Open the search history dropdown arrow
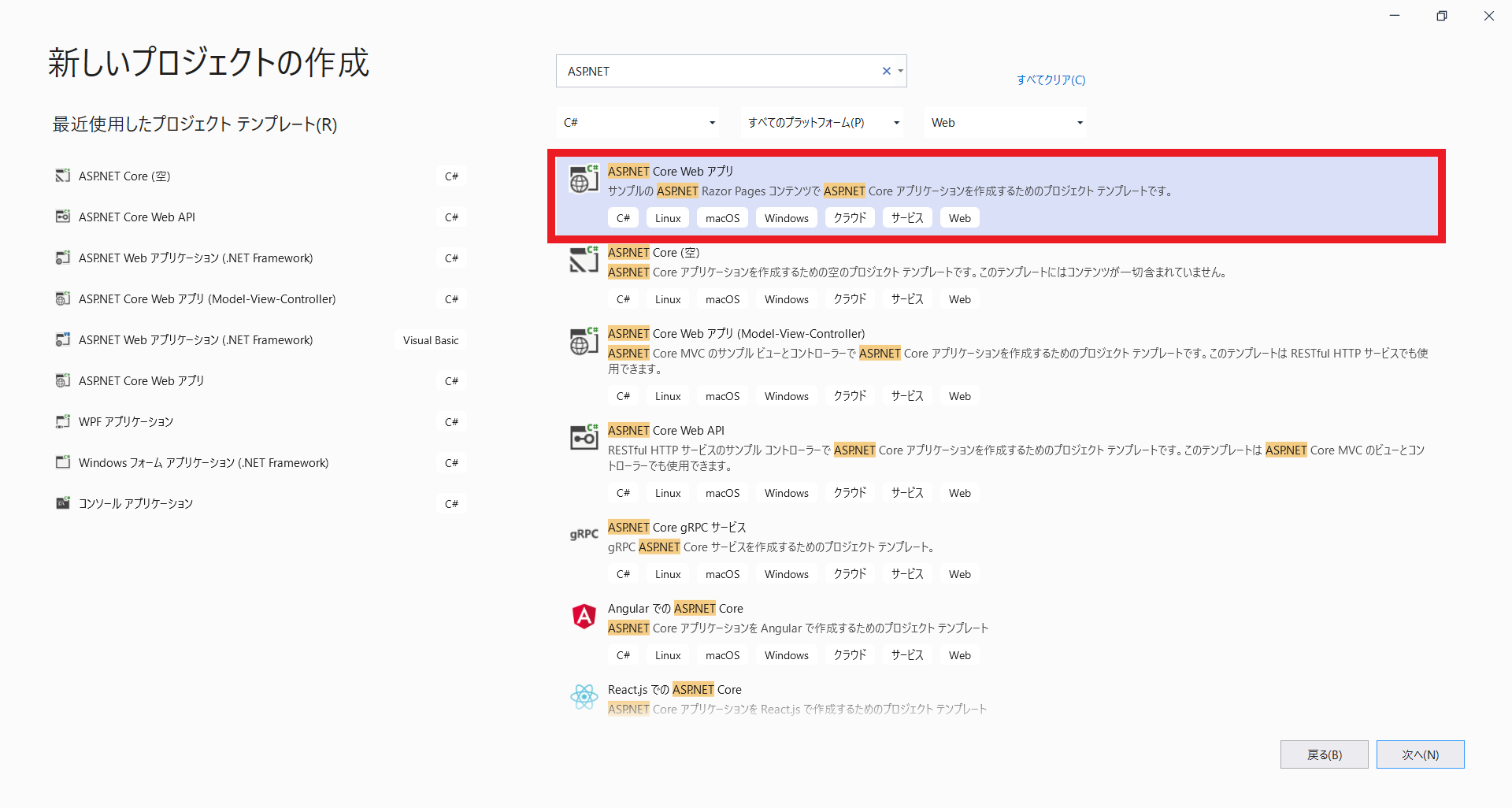This screenshot has height=808, width=1512. coord(900,71)
